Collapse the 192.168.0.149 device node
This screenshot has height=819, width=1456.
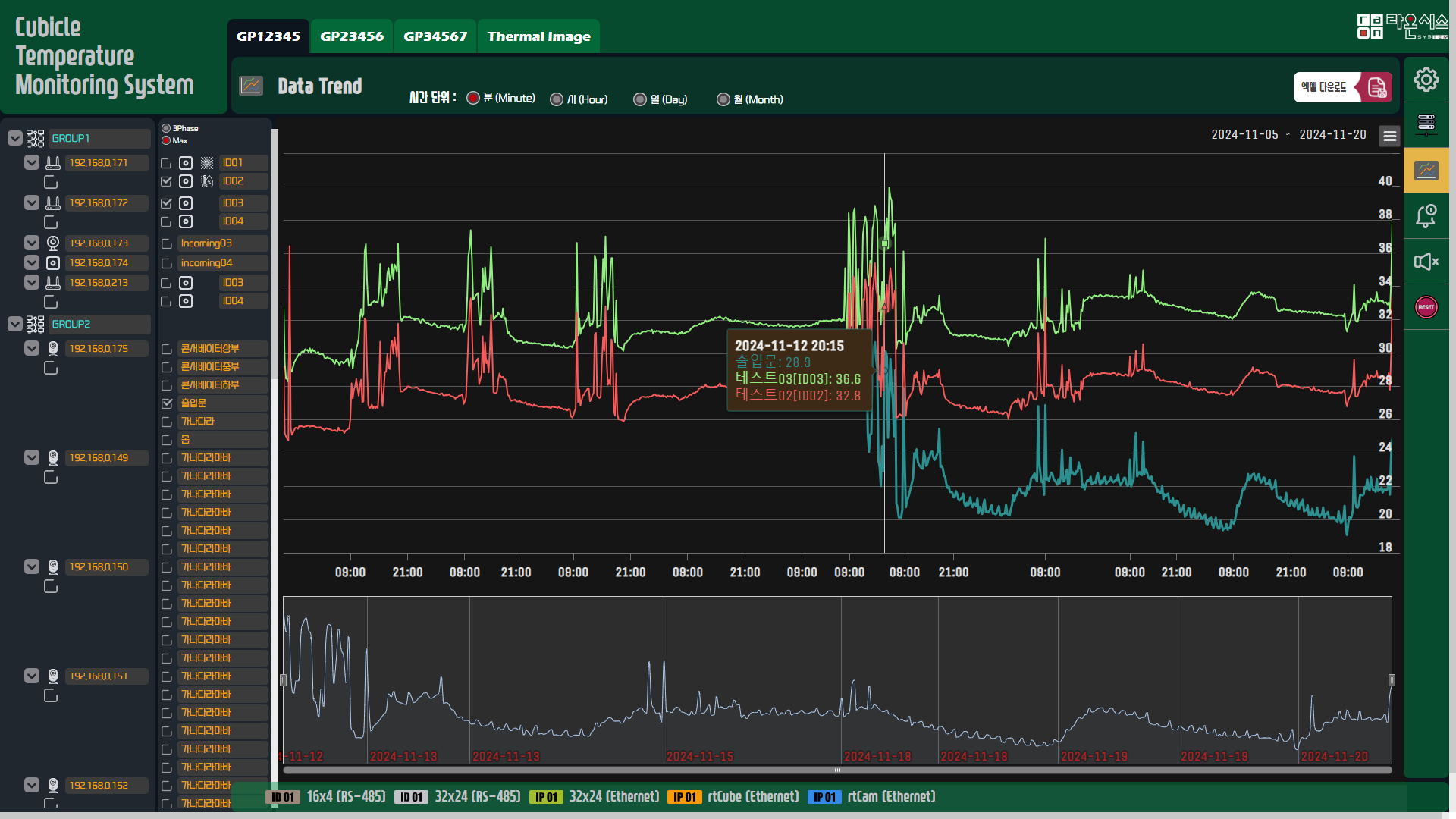pos(32,457)
